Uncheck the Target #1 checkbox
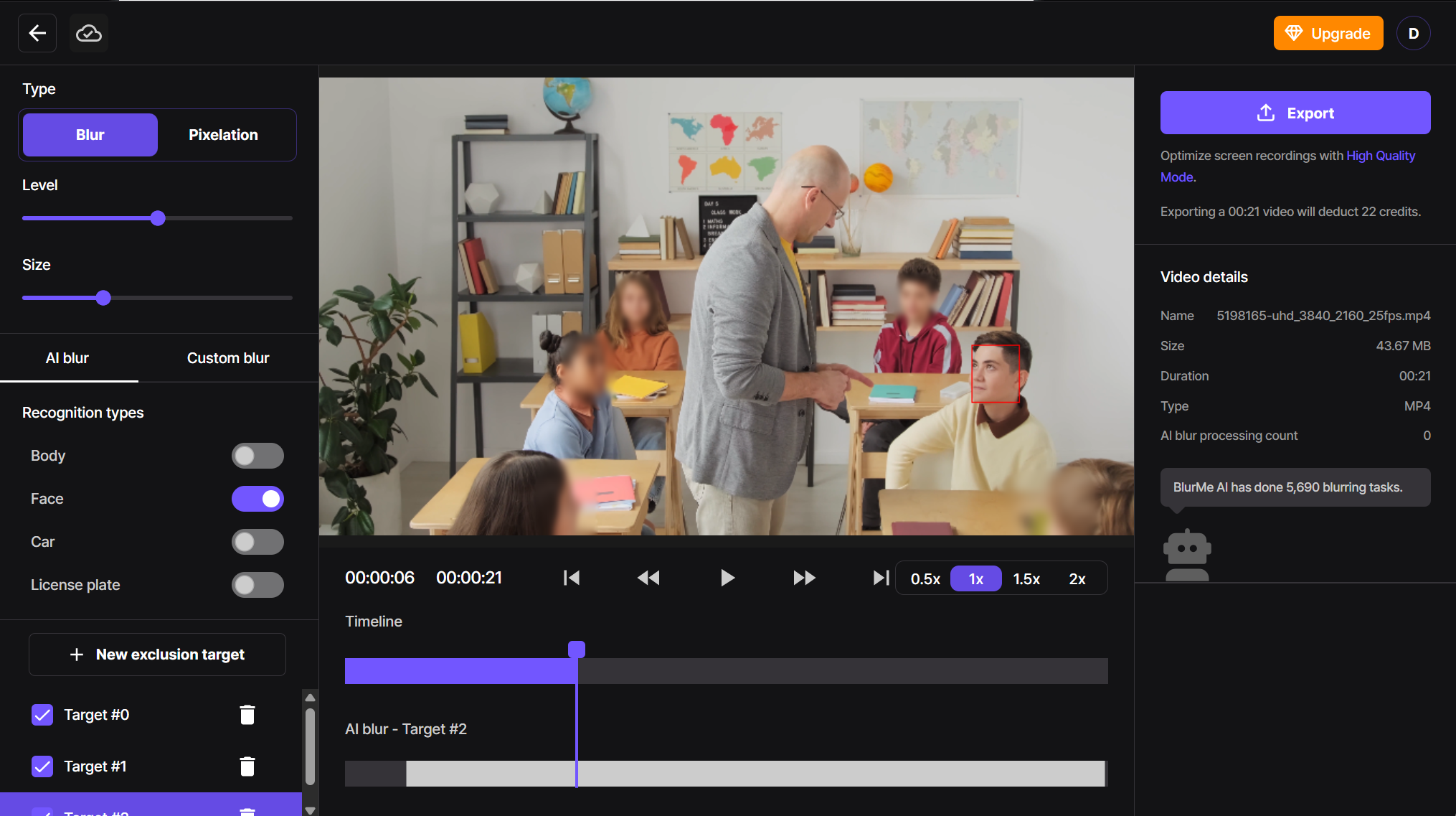 tap(42, 766)
